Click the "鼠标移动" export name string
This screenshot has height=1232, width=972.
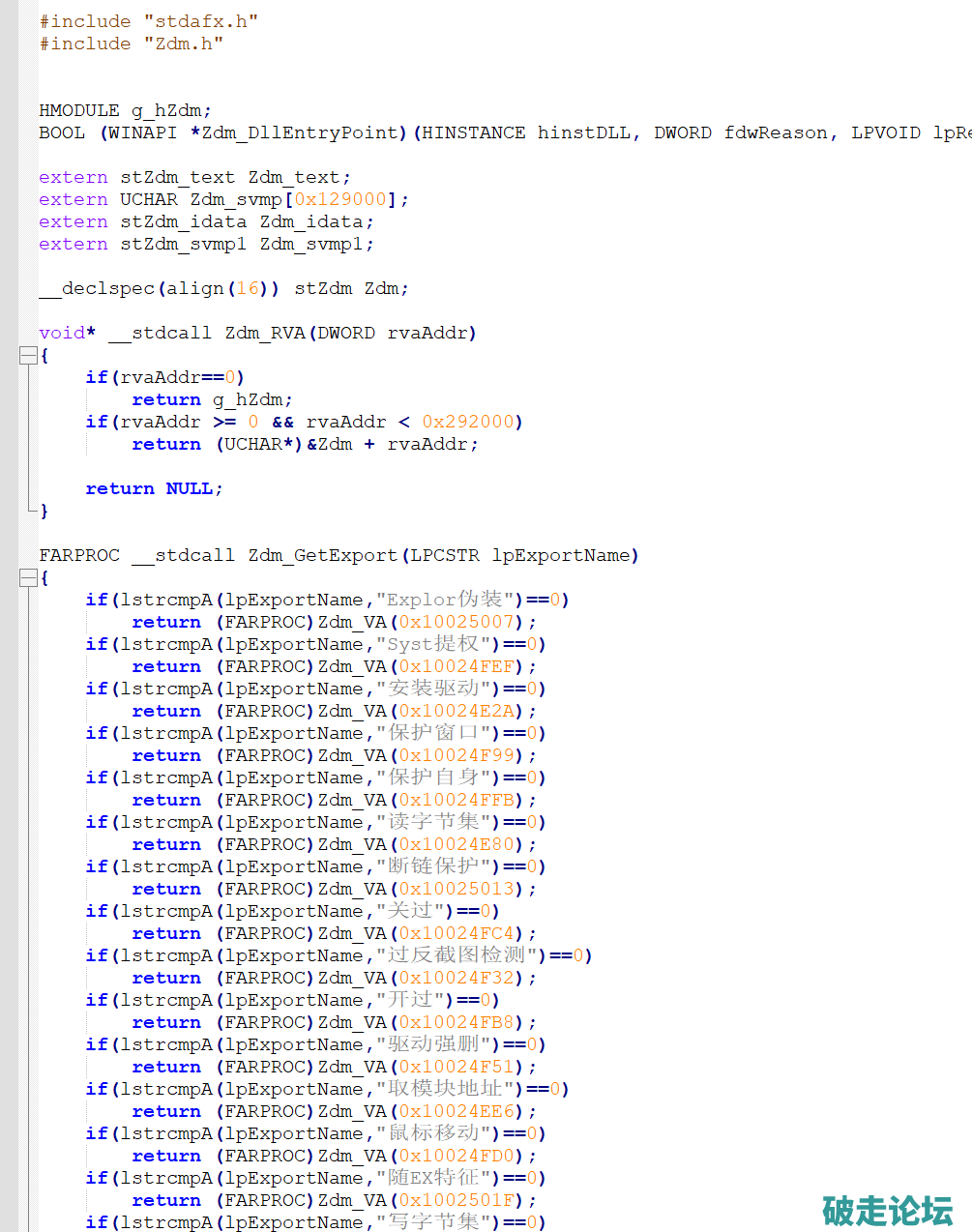coord(438,1133)
